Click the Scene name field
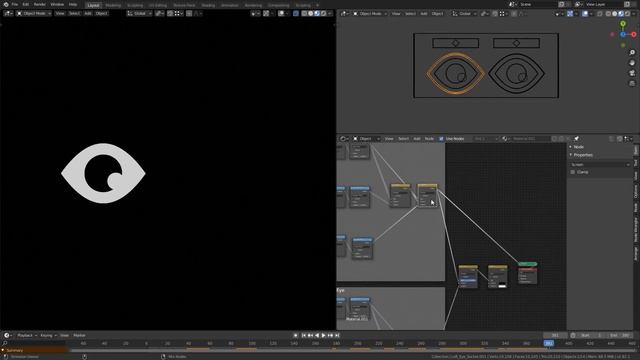This screenshot has height=360, width=640. [537, 4]
